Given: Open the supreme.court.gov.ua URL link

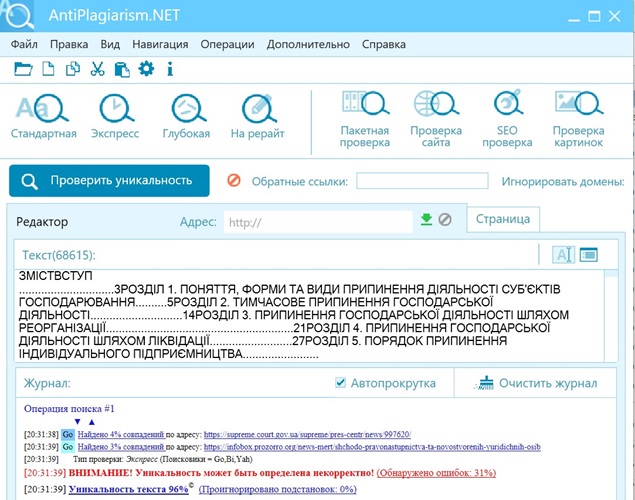Looking at the screenshot, I should pos(307,434).
